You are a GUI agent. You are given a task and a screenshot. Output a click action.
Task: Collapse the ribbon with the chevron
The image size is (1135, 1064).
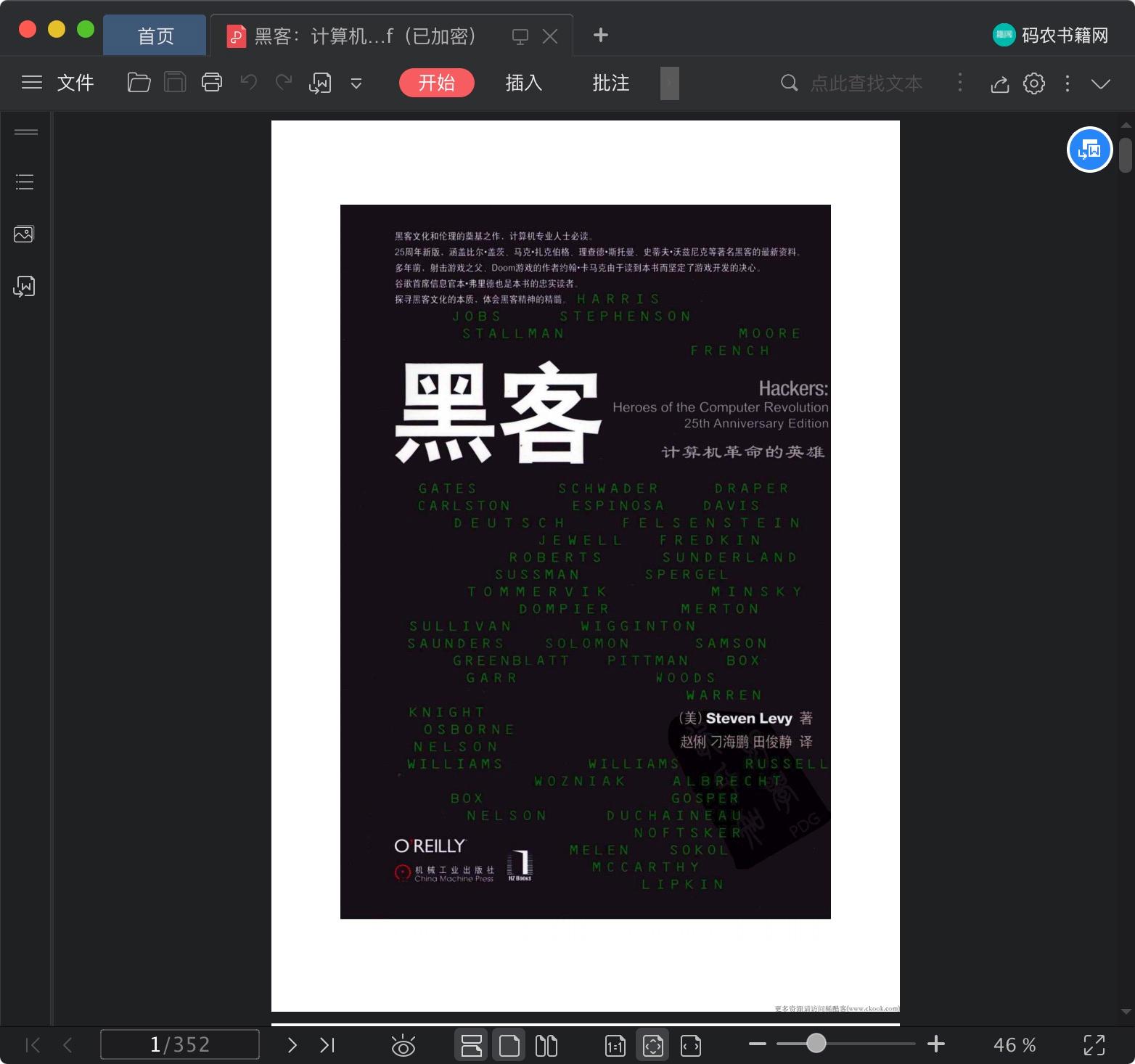(1101, 84)
